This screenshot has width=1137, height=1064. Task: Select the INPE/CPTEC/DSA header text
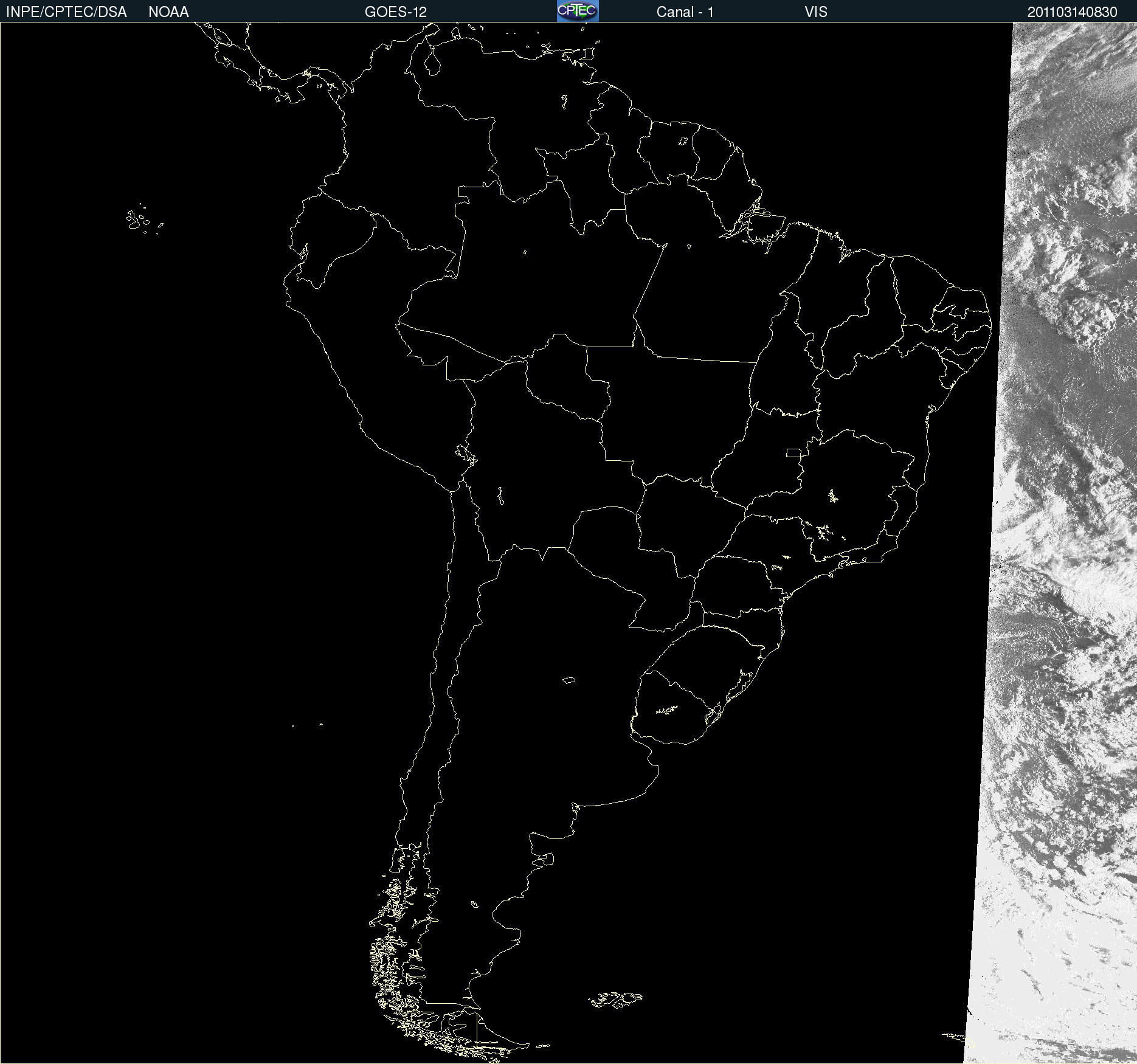click(x=66, y=12)
